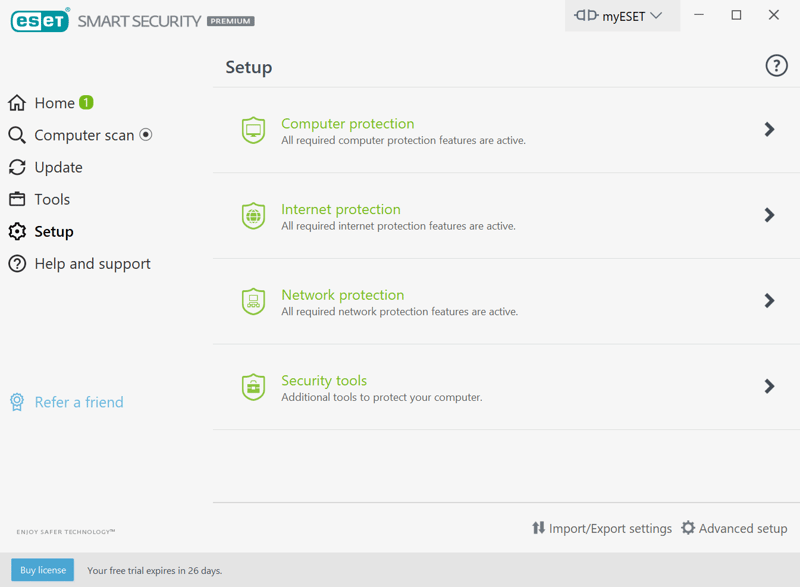The height and width of the screenshot is (587, 800).
Task: Minimize the ESET window
Action: coord(699,15)
